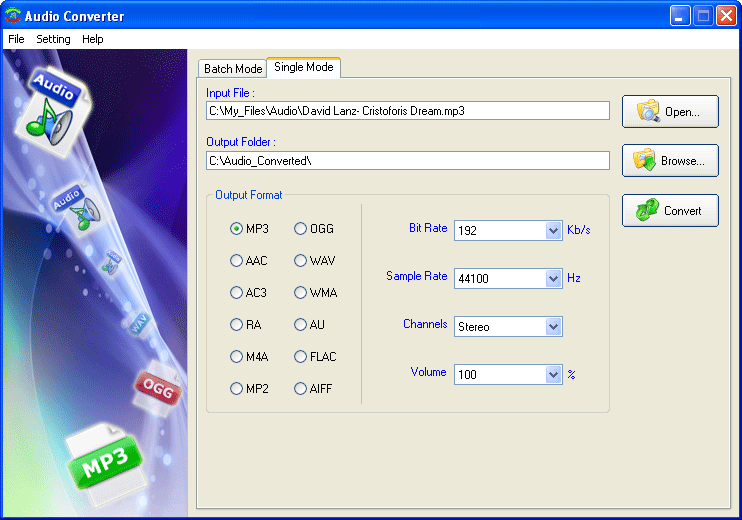This screenshot has width=742, height=520.
Task: Choose AAC as output format
Action: [x=236, y=261]
